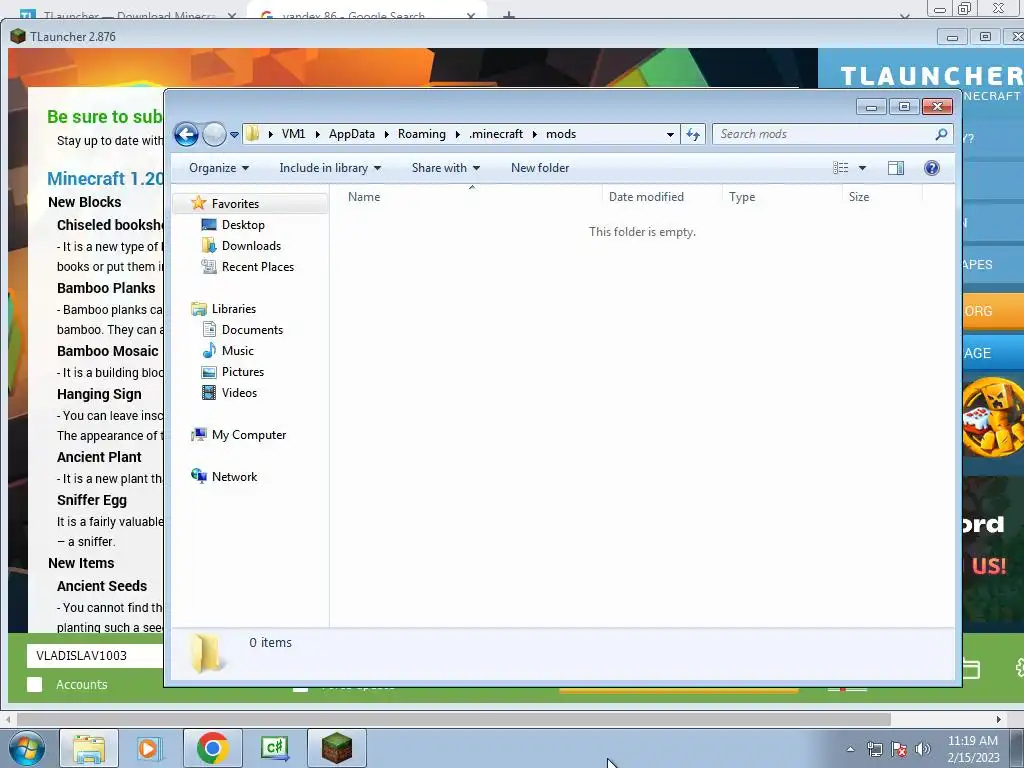Image resolution: width=1024 pixels, height=768 pixels.
Task: Sort by the Type column
Action: [782, 197]
